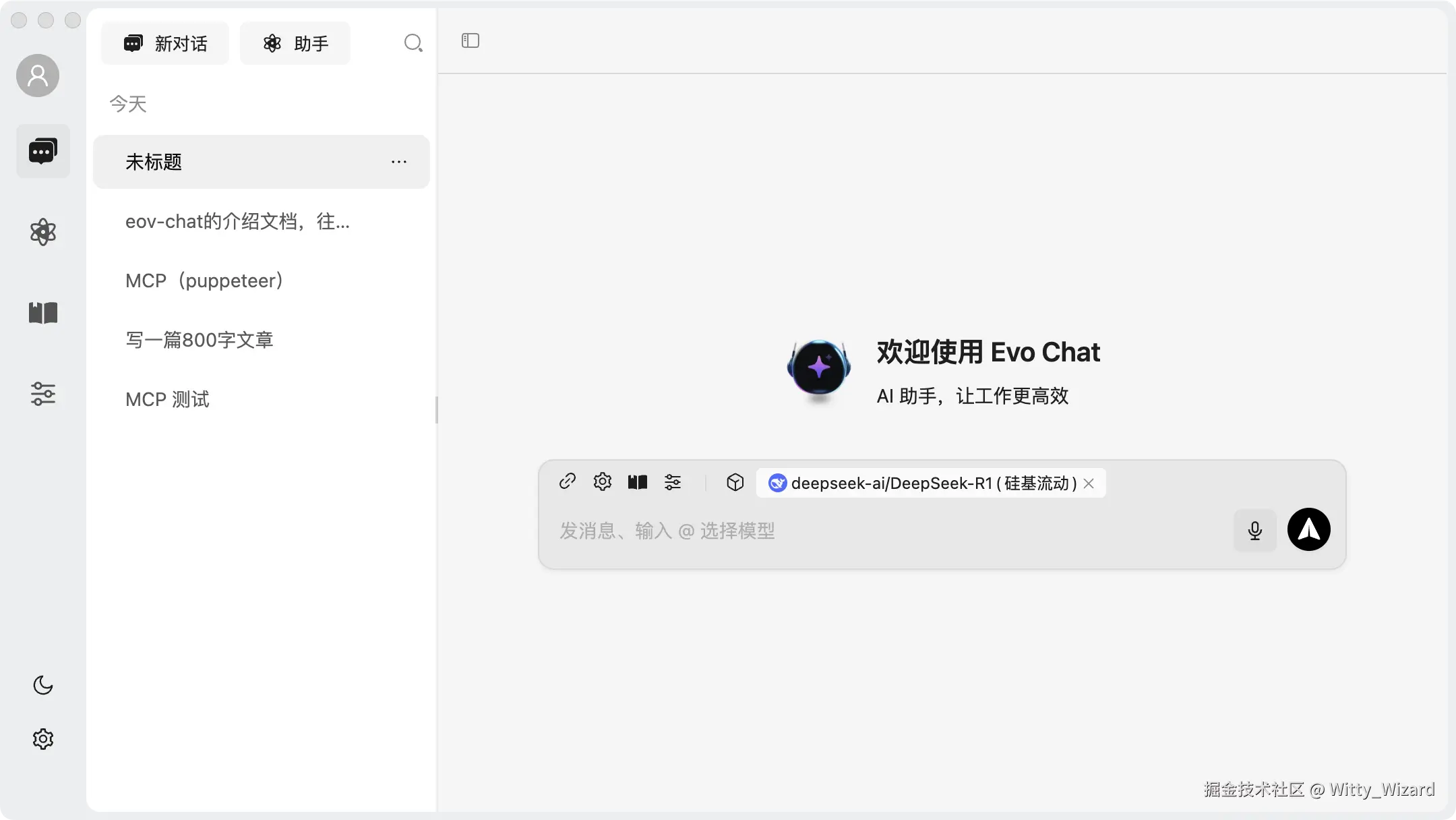Activate the microphone for voice input
1456x820 pixels.
[1254, 530]
